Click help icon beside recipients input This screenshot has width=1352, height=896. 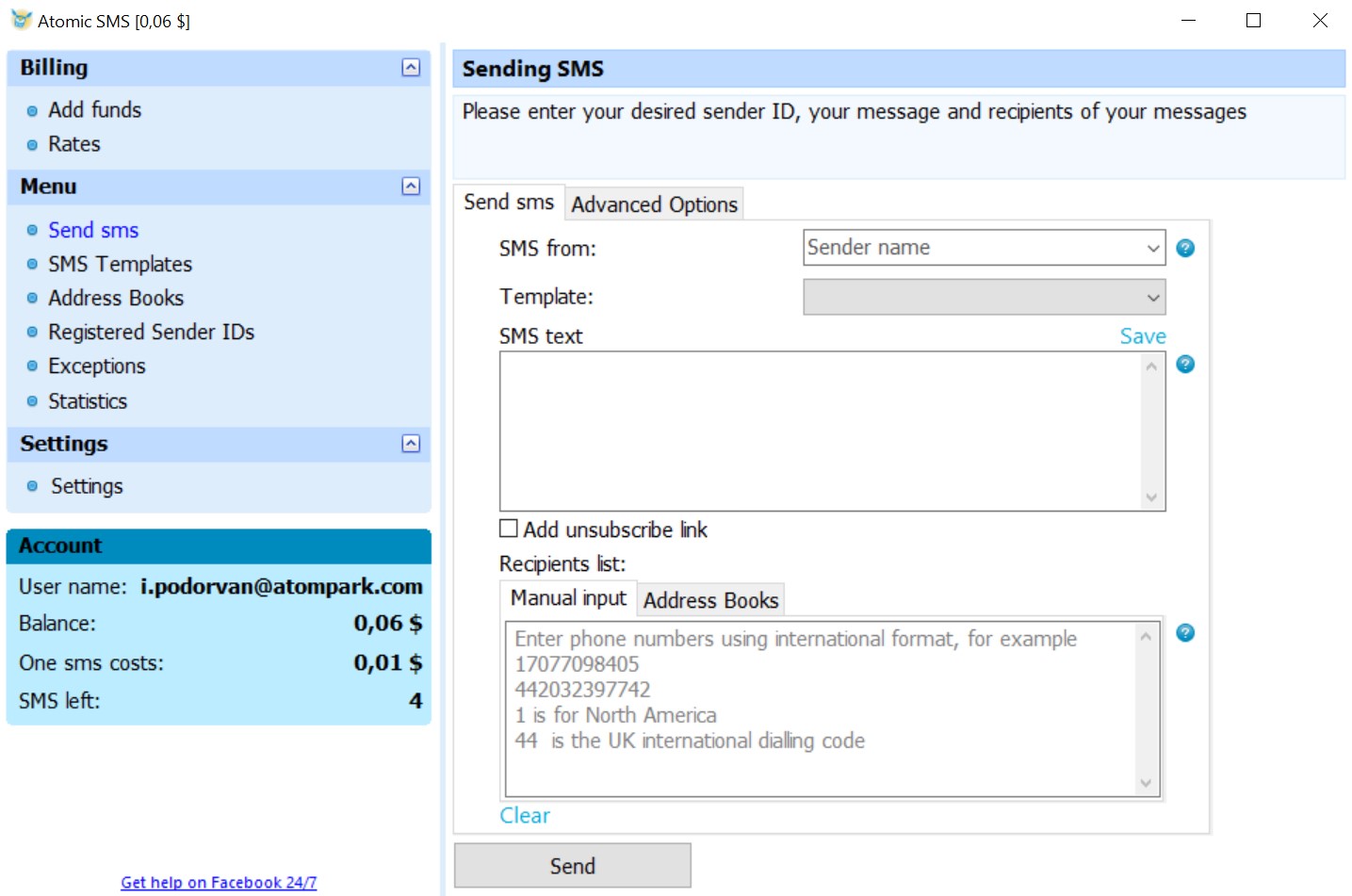click(1185, 632)
